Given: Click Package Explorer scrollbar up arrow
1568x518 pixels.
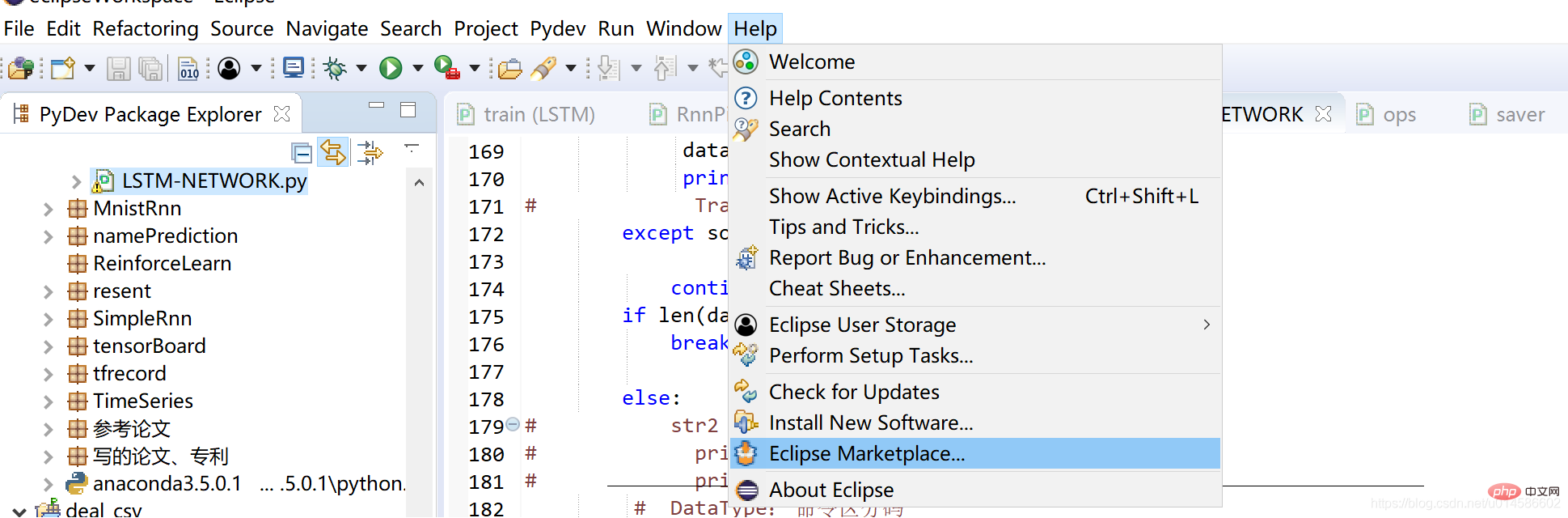Looking at the screenshot, I should 419,183.
